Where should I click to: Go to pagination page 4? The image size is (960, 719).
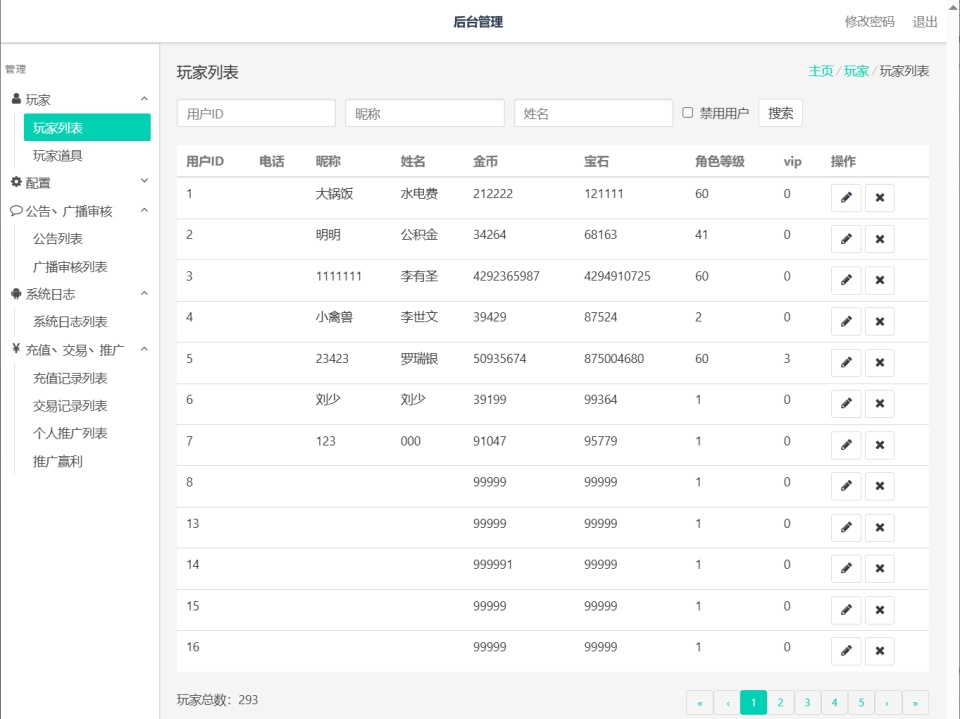(x=834, y=702)
